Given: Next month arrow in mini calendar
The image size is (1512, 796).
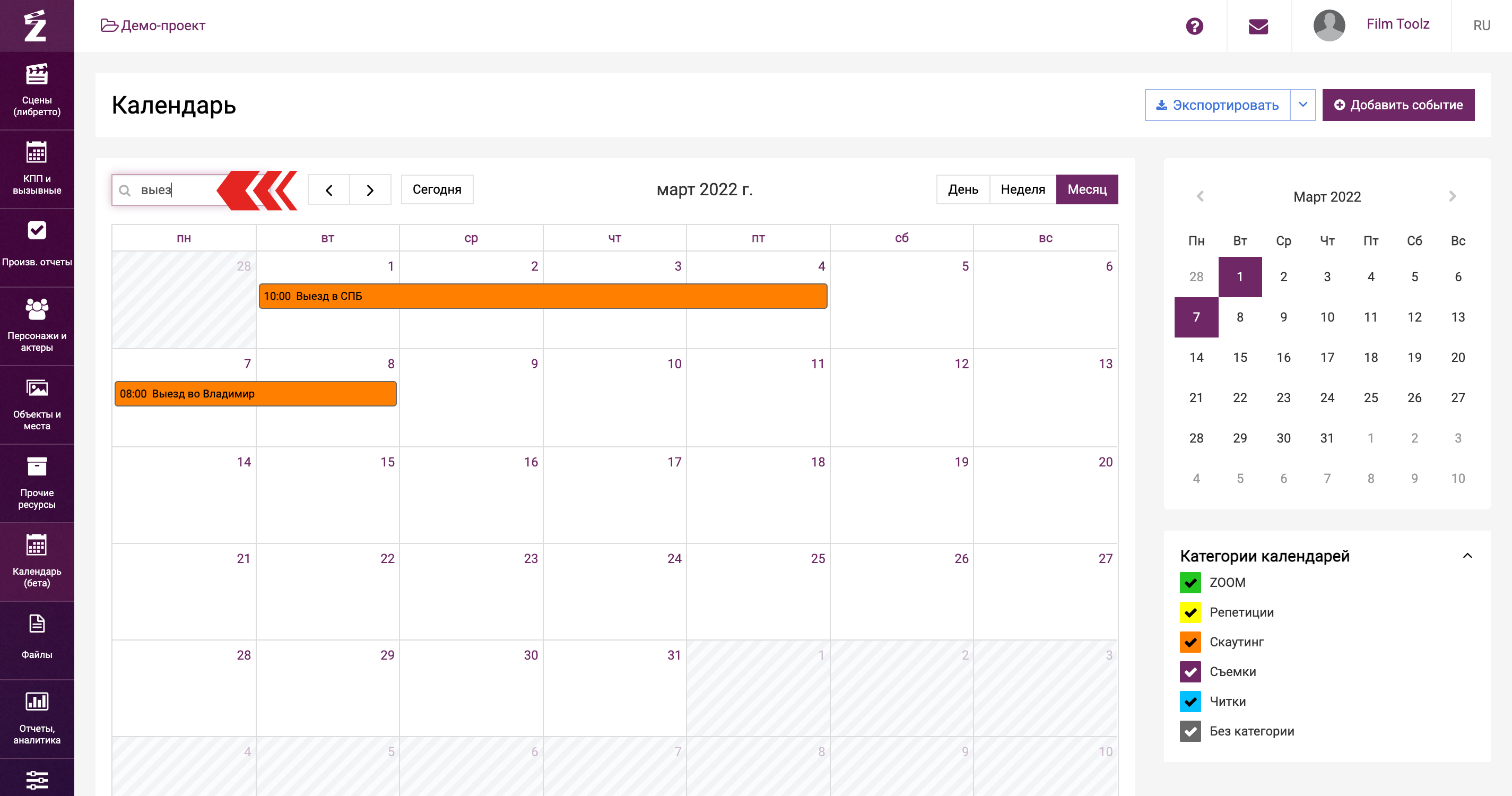Looking at the screenshot, I should click(1453, 196).
